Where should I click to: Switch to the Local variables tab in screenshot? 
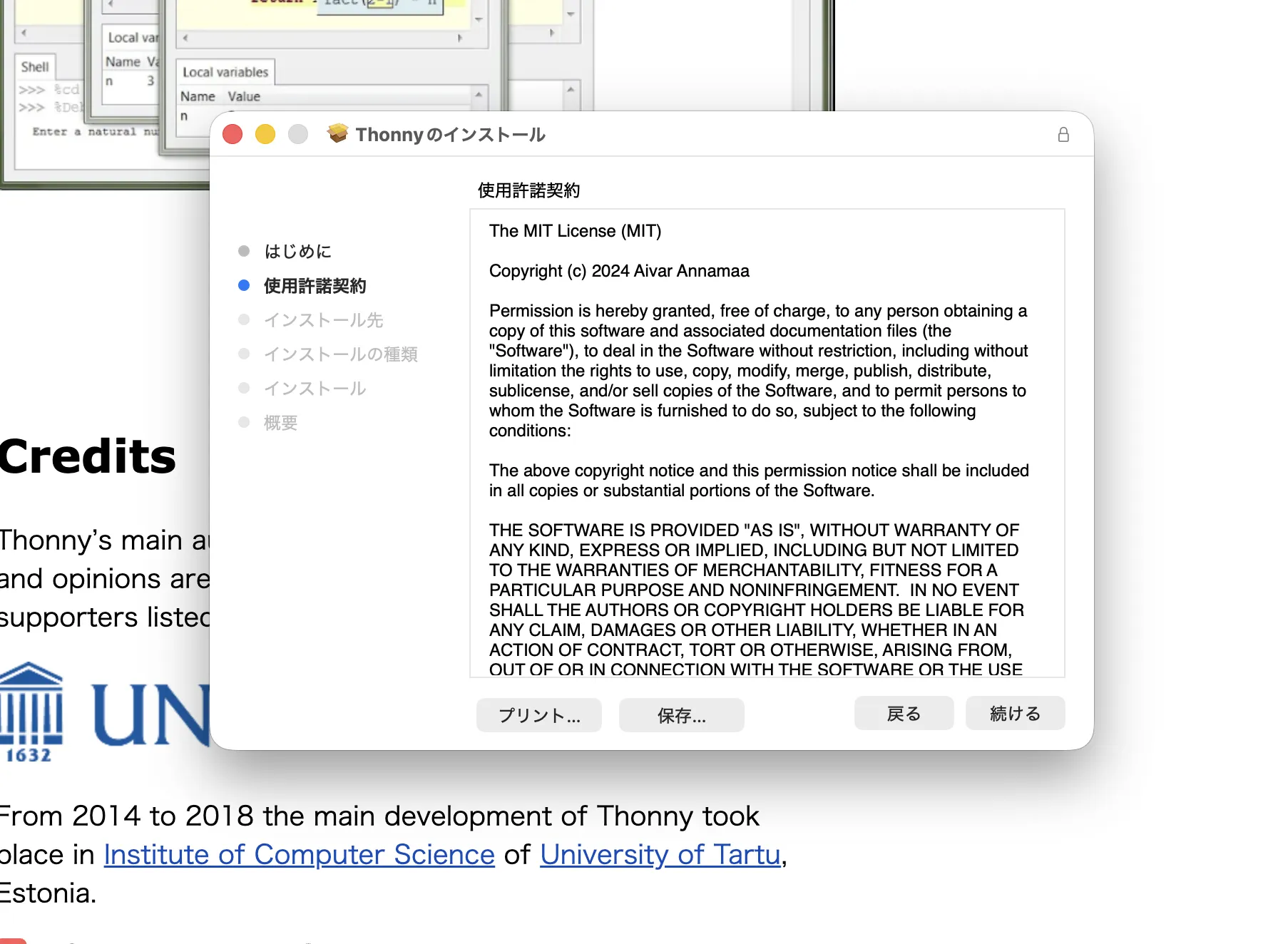pyautogui.click(x=225, y=72)
